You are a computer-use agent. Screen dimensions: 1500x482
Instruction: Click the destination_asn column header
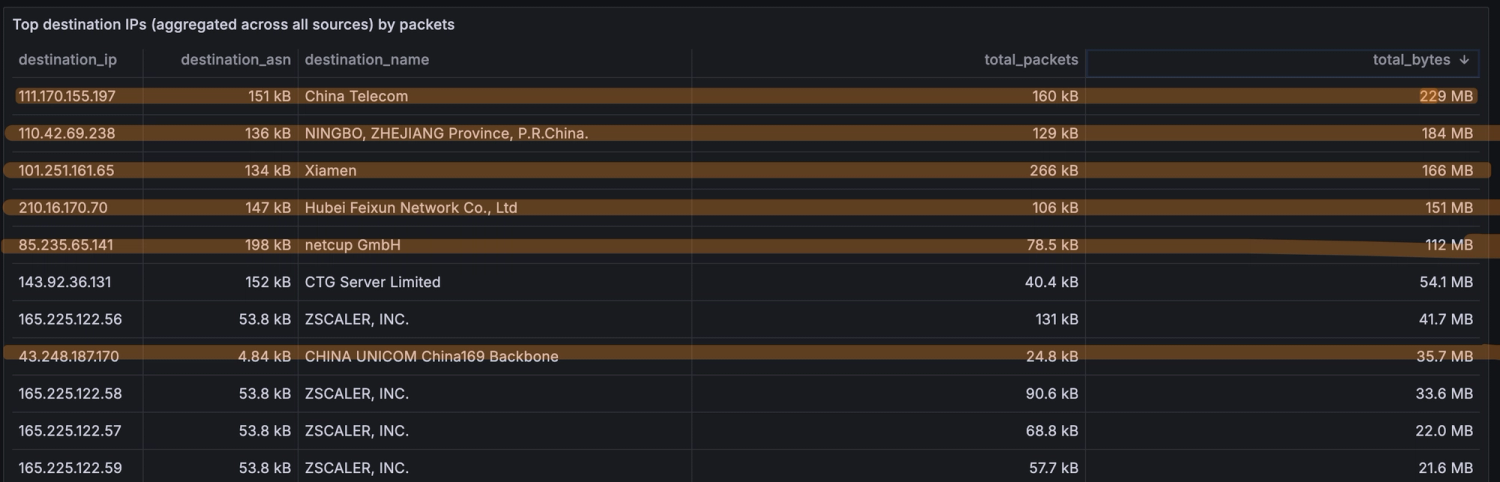pos(236,60)
